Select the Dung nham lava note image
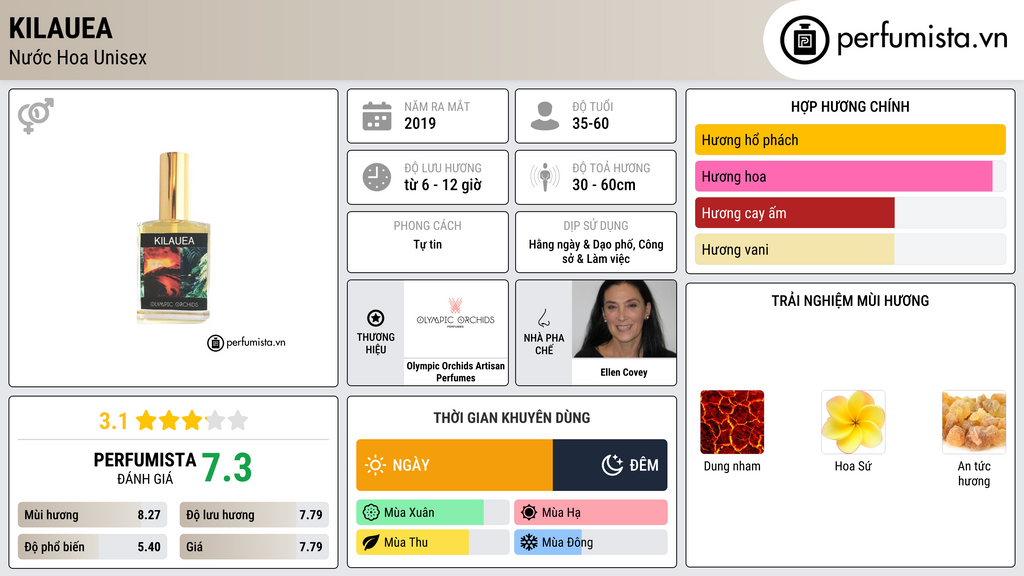 (732, 422)
